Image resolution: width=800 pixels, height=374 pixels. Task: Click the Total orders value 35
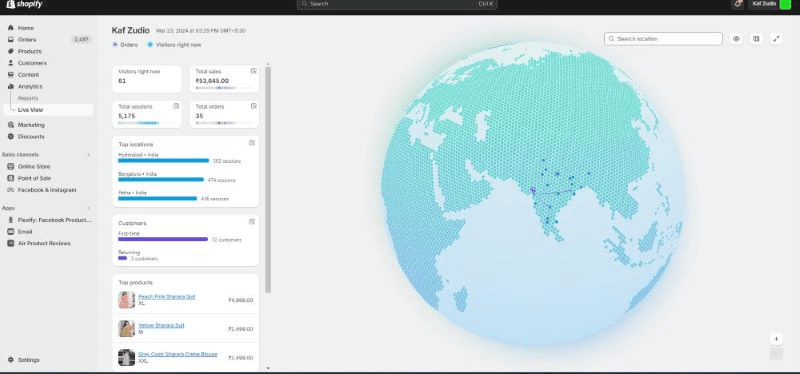[199, 116]
